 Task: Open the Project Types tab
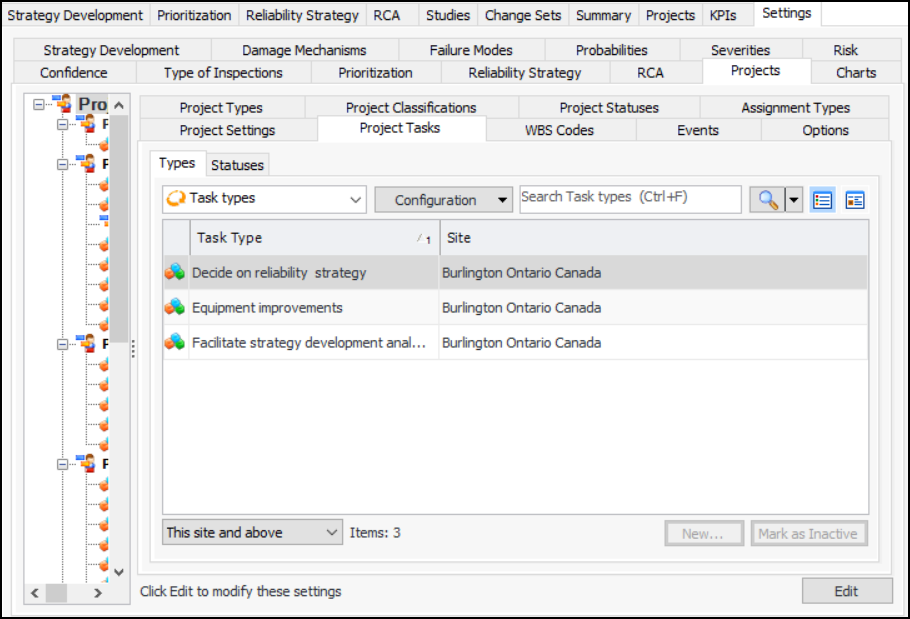221,107
